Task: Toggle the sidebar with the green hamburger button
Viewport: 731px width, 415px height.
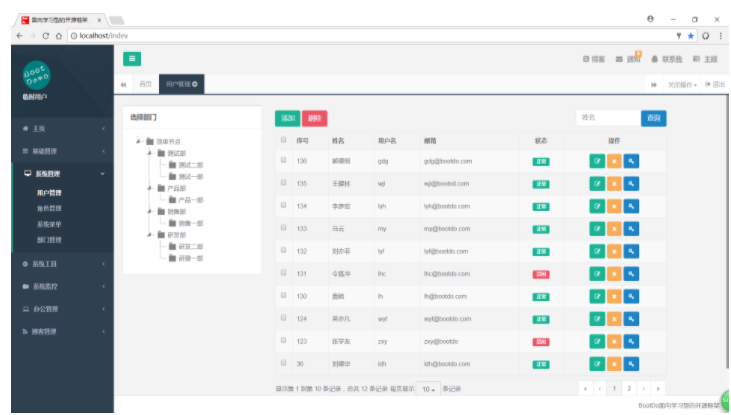Action: [132, 59]
